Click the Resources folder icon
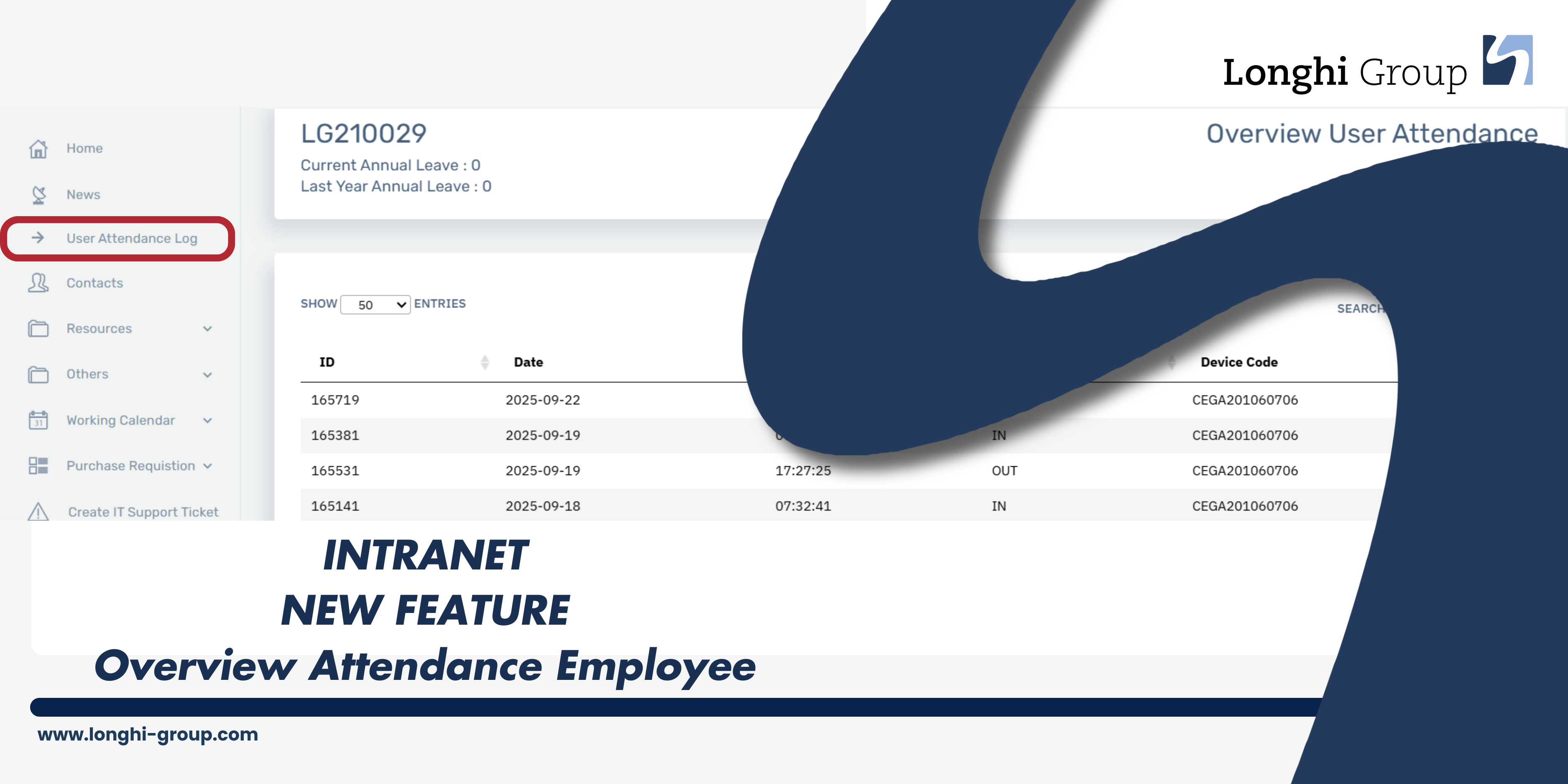The image size is (1568, 784). [38, 329]
